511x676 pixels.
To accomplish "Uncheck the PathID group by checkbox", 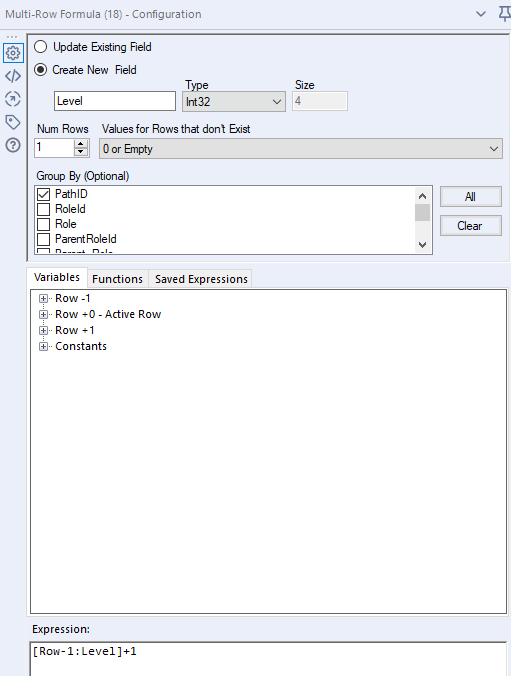I will 44,194.
